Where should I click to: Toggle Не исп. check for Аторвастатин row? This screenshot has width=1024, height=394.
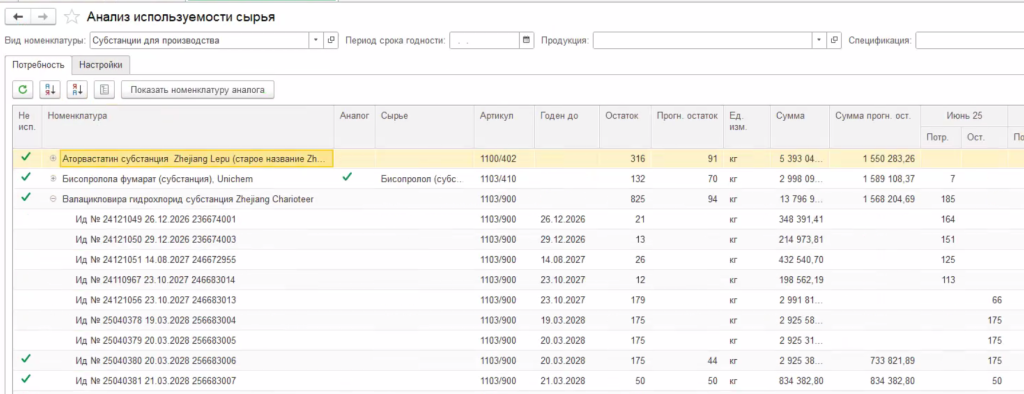point(25,157)
